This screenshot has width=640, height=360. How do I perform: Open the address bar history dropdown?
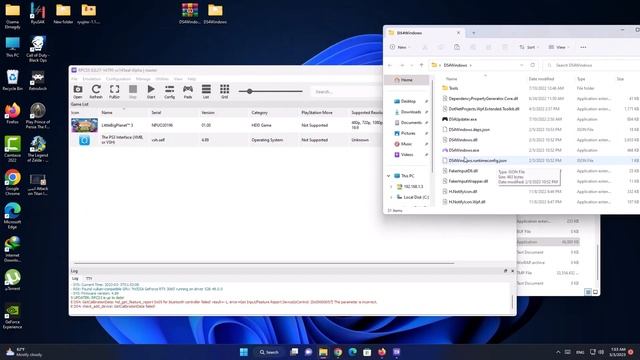[x=521, y=65]
